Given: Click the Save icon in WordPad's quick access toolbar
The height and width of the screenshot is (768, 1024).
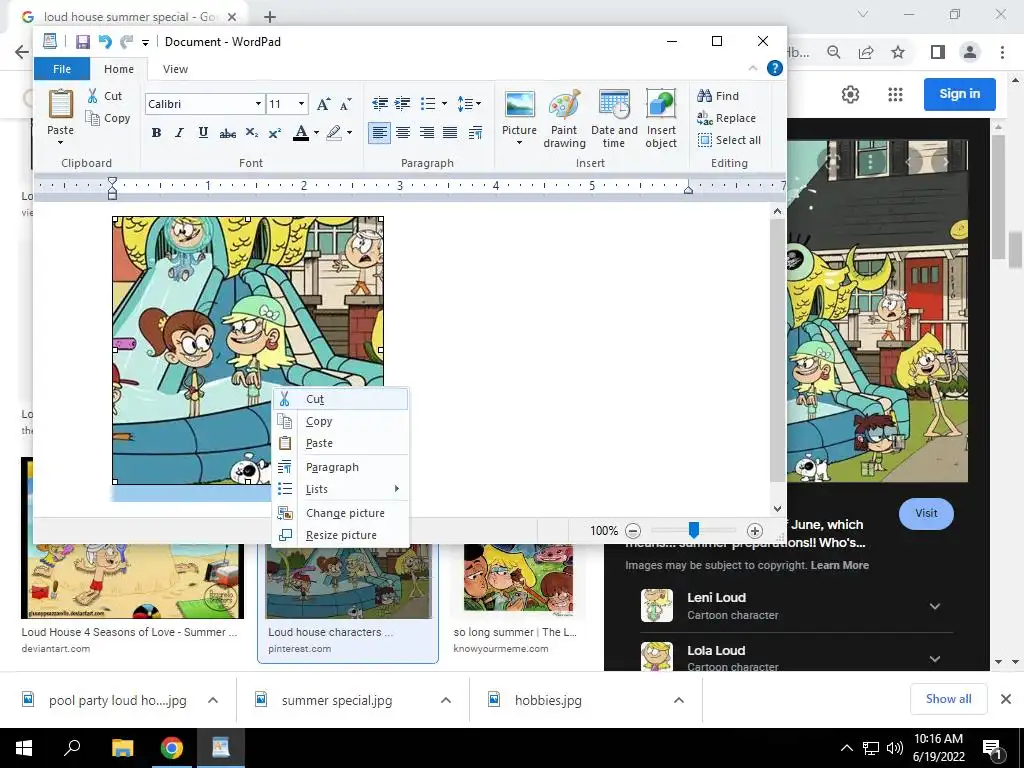Looking at the screenshot, I should tap(82, 42).
